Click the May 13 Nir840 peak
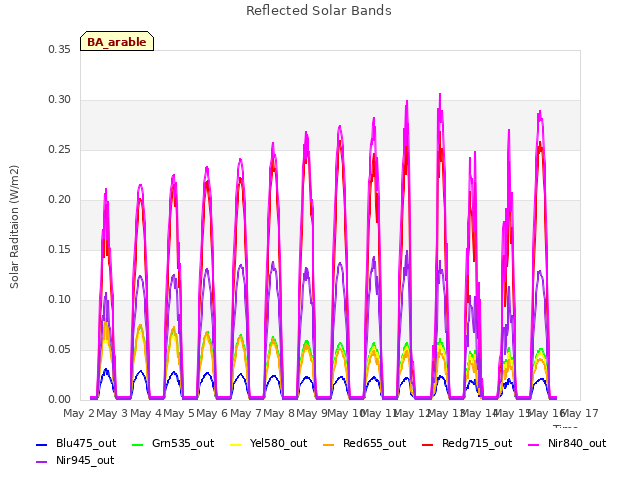 point(440,94)
